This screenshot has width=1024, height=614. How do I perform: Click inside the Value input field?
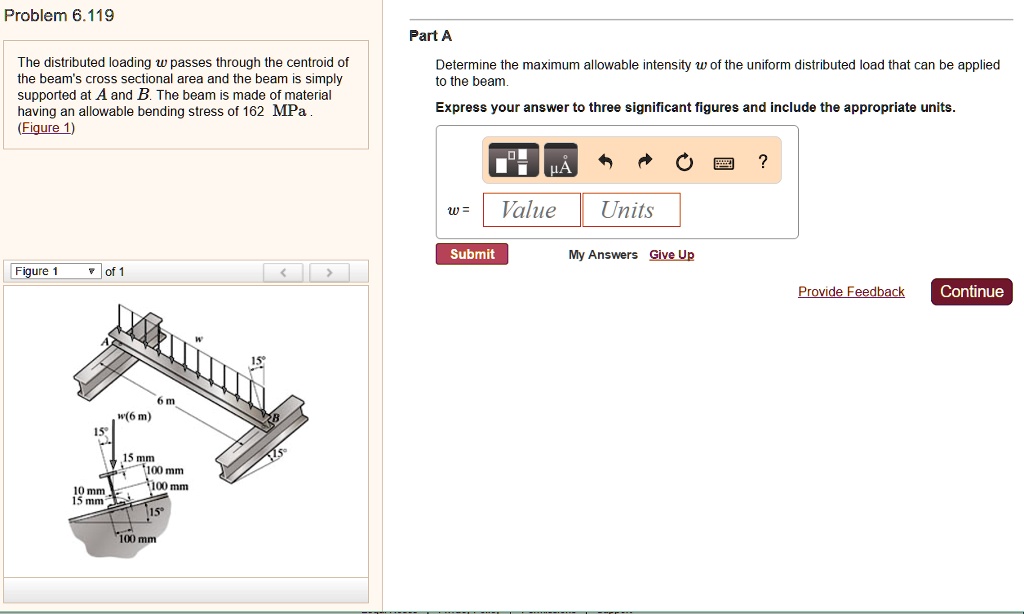(x=530, y=209)
